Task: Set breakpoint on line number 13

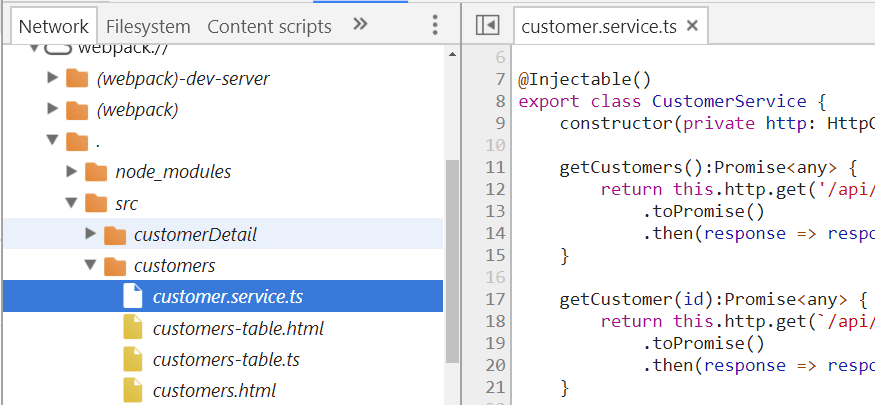Action: pos(495,211)
